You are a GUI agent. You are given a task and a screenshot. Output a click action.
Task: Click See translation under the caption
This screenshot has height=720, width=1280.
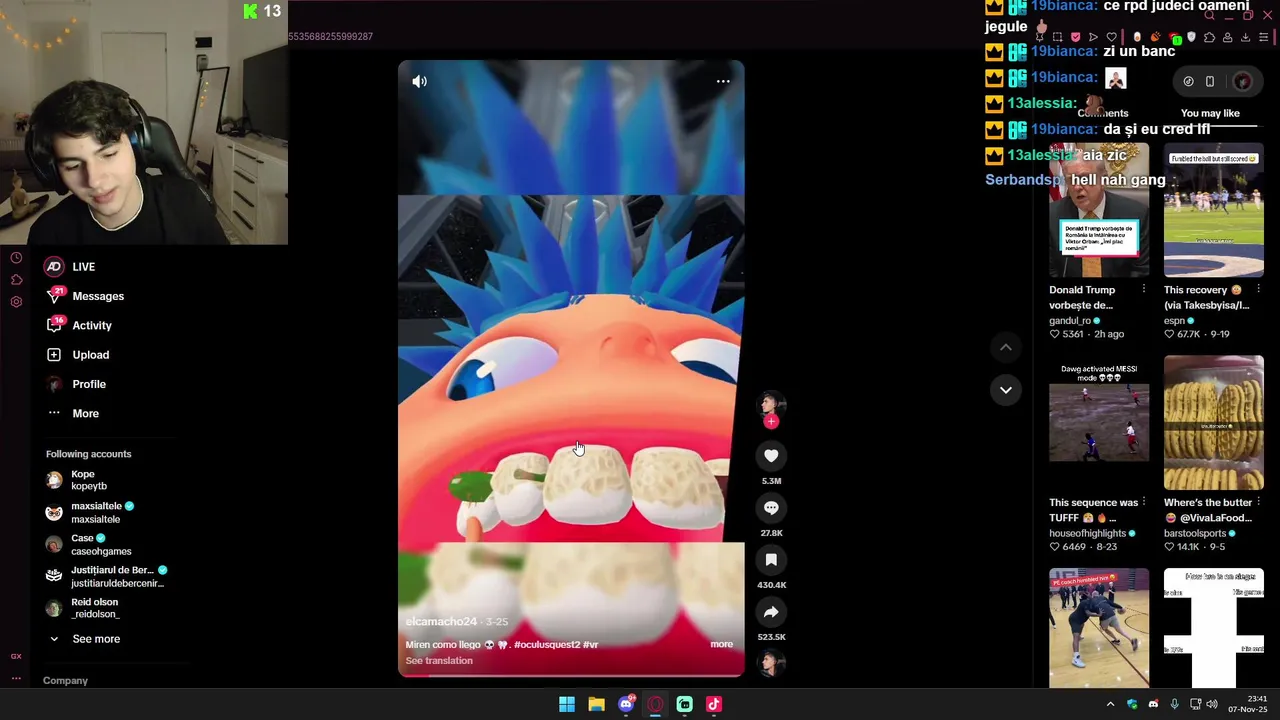tap(439, 661)
